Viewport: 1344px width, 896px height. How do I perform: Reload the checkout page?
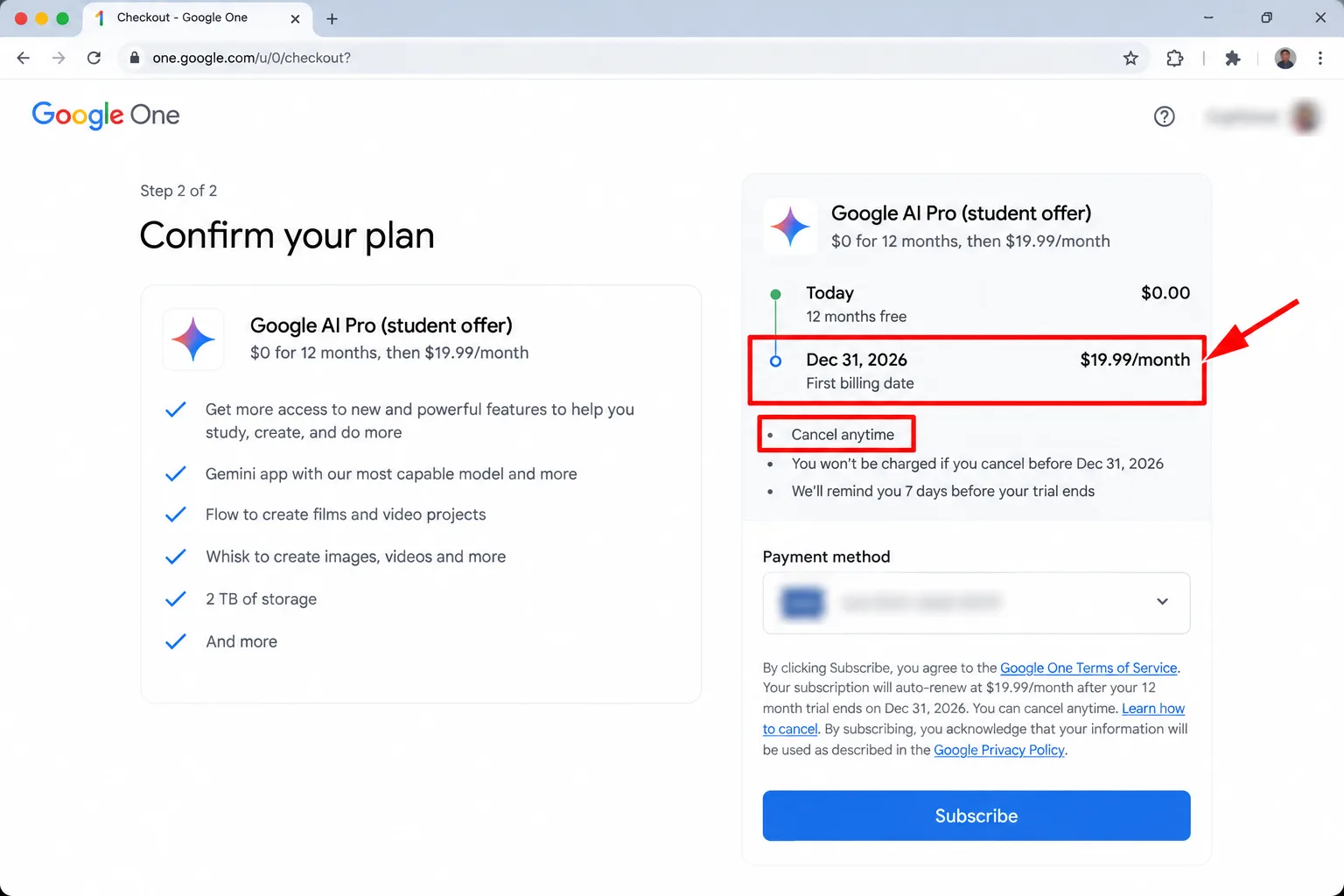click(94, 58)
